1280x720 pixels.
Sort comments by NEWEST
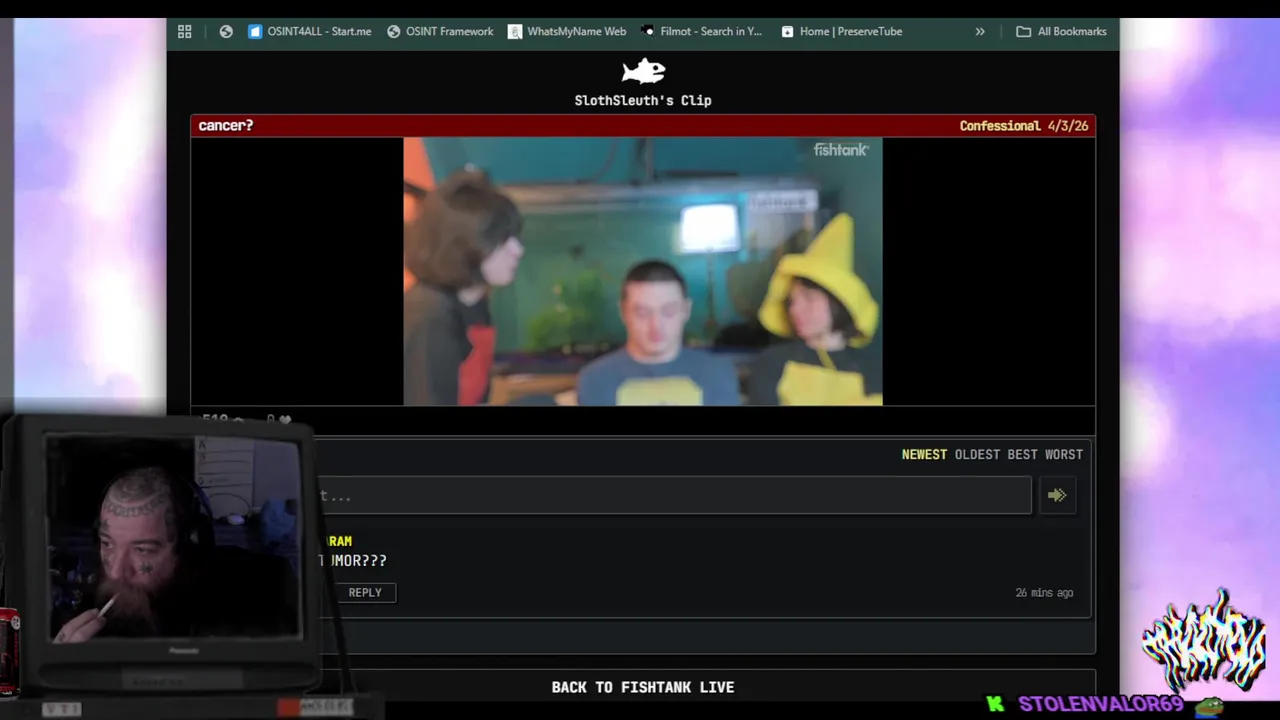(x=924, y=454)
